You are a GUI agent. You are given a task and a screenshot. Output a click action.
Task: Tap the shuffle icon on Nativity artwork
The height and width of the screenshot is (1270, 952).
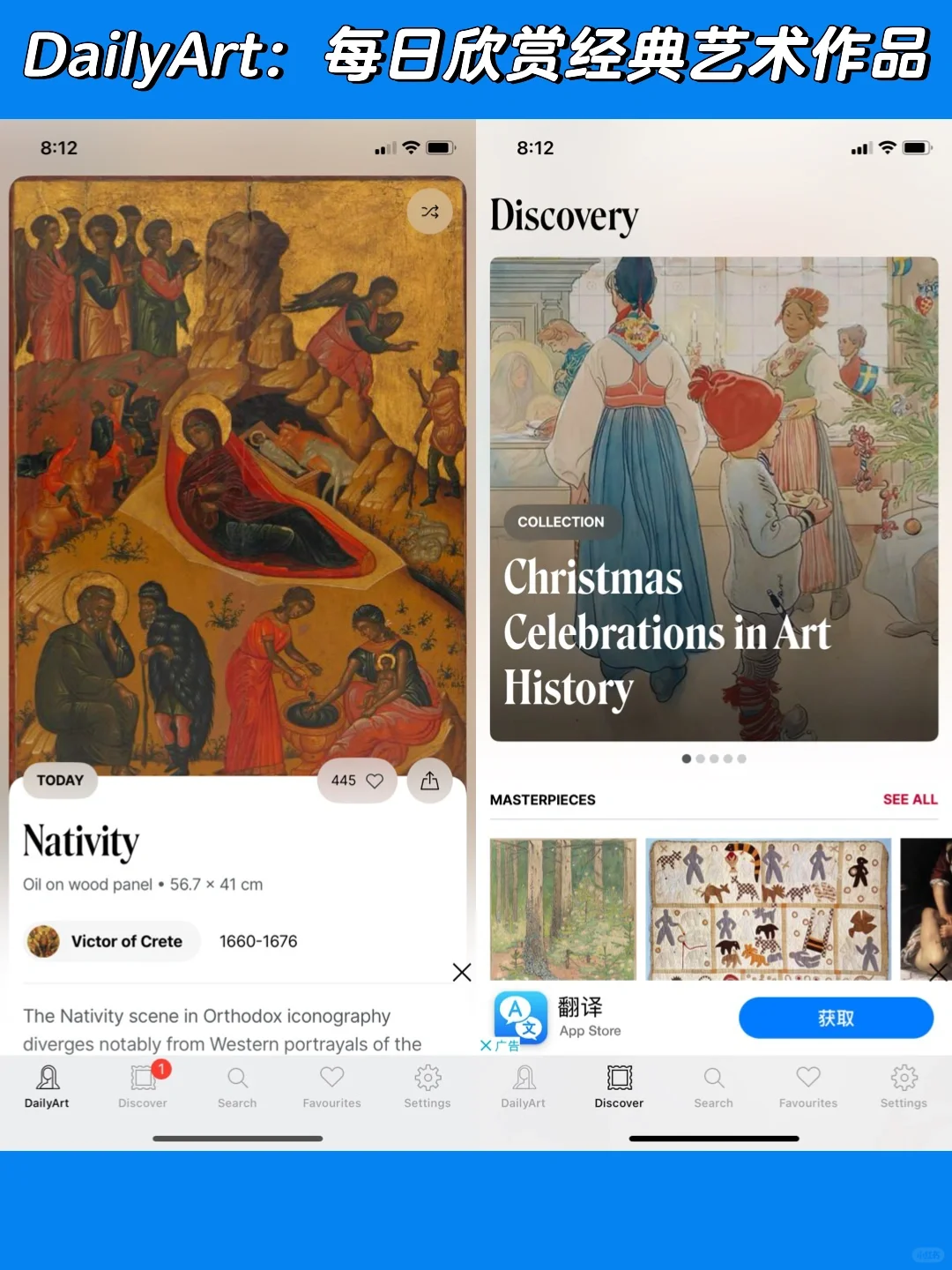[430, 212]
